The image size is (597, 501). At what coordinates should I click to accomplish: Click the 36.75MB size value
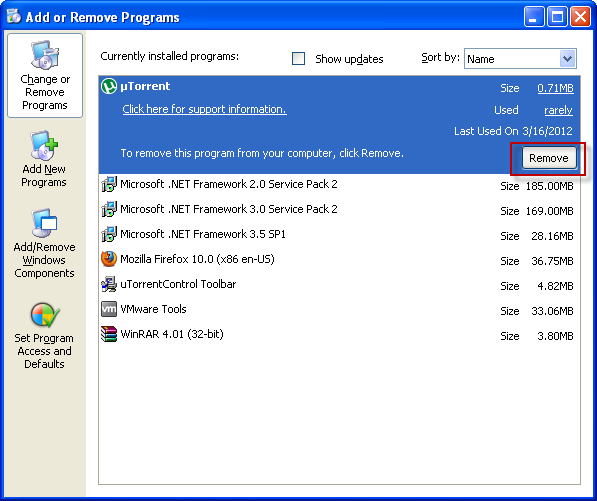(552, 261)
